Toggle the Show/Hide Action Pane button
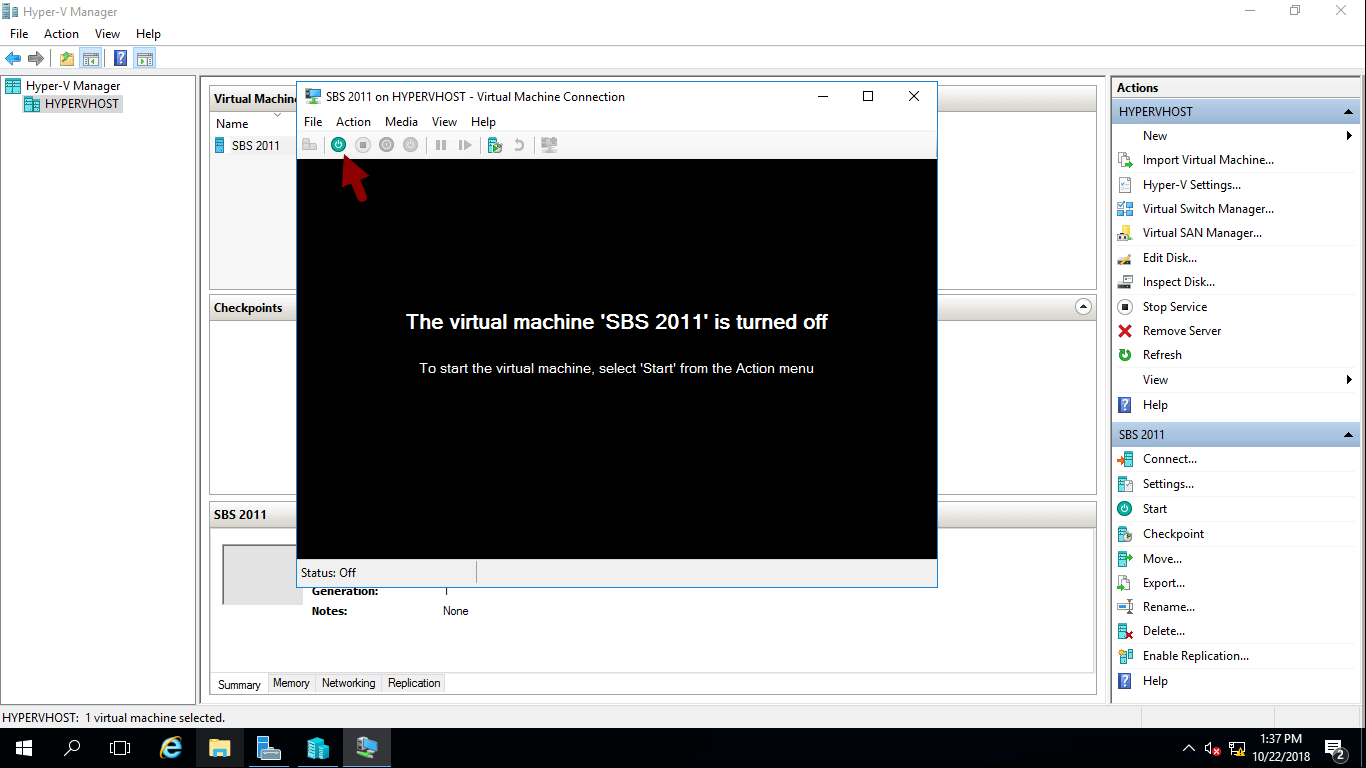The width and height of the screenshot is (1366, 768). click(145, 58)
